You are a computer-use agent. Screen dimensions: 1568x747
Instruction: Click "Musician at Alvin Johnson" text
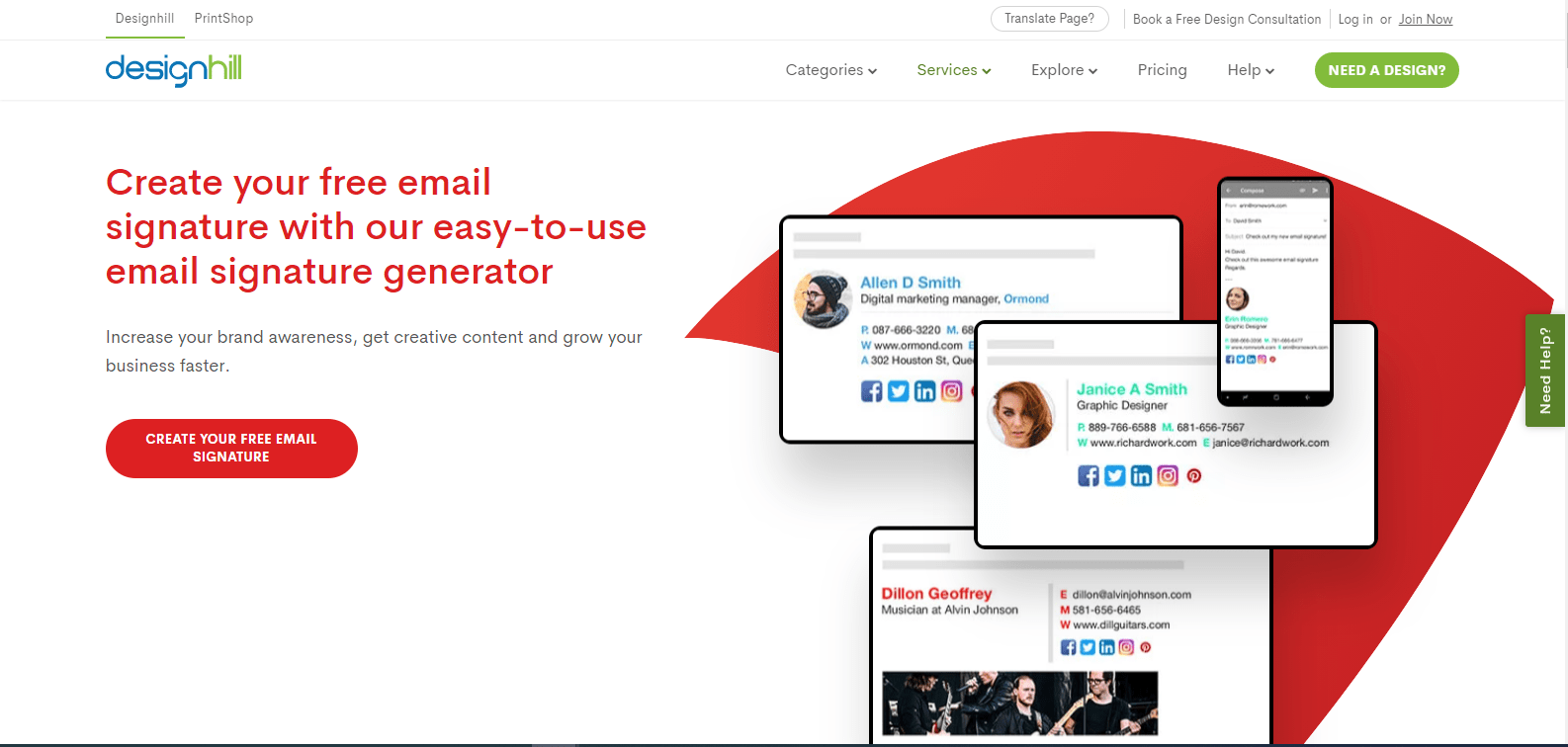point(950,610)
